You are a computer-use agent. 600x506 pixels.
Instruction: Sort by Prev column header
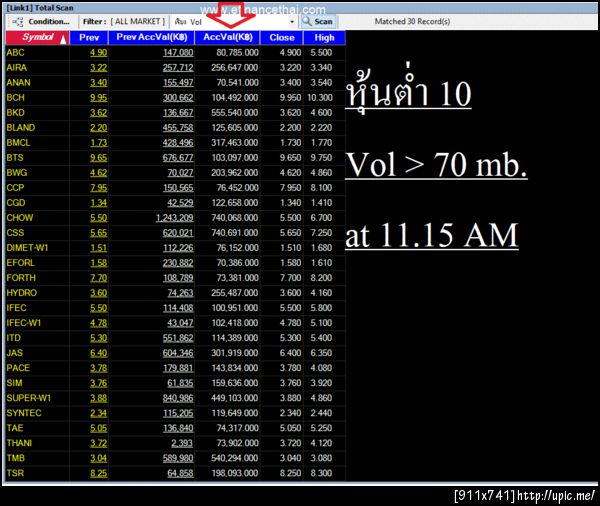click(x=89, y=38)
